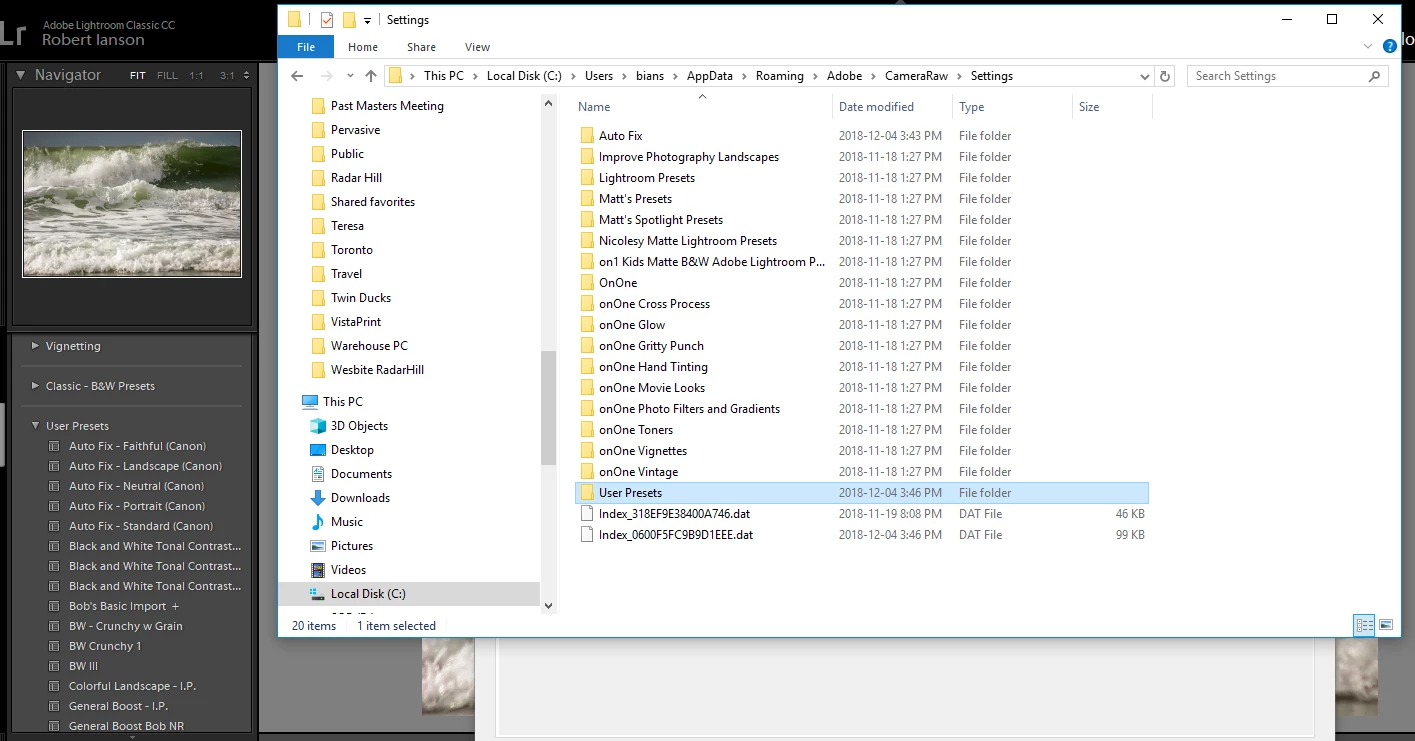
Task: Set Navigator zoom to FIT
Action: (137, 76)
